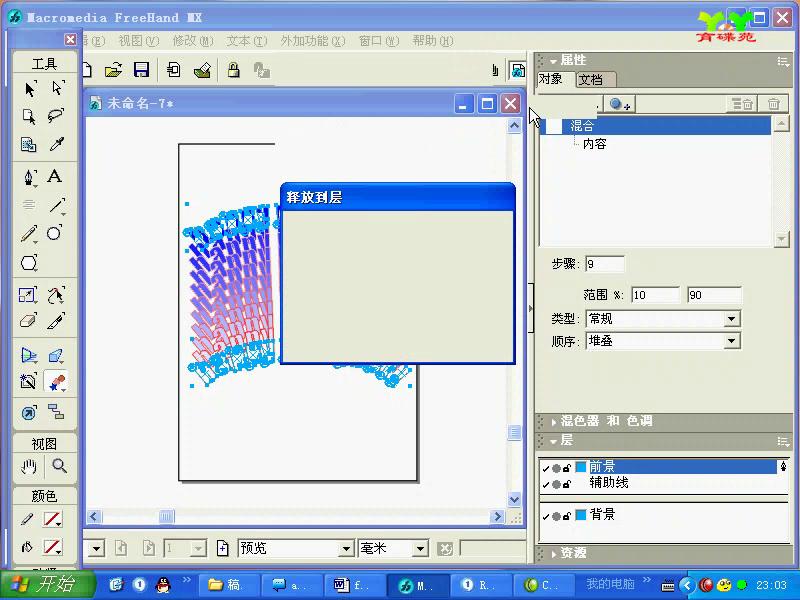800x600 pixels.
Task: Select the Pencil tool
Action: (29, 234)
